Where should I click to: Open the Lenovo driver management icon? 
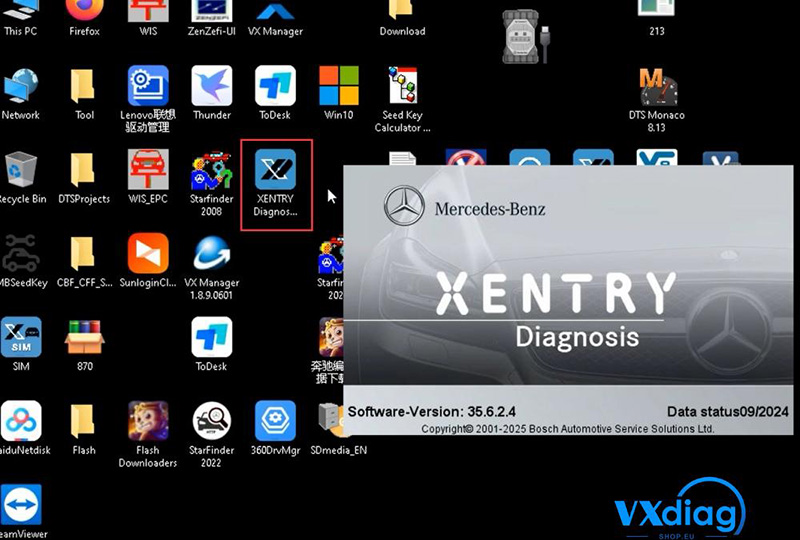(x=148, y=100)
